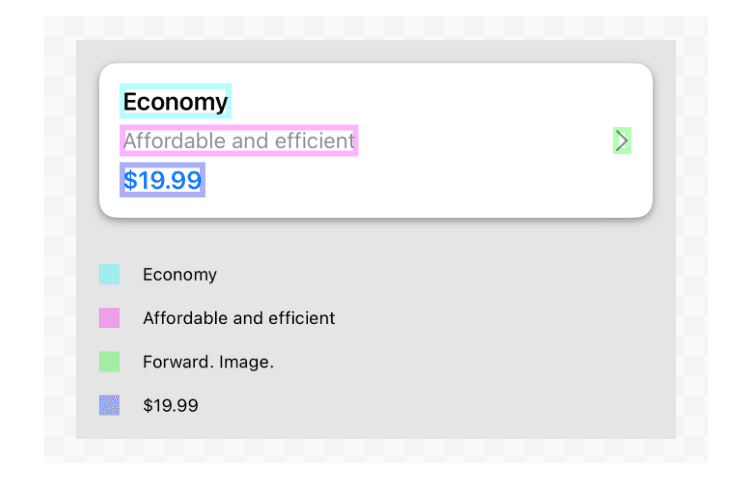This screenshot has width=754, height=482.
Task: Click the dollar sign of the blue price
Action: click(x=130, y=180)
